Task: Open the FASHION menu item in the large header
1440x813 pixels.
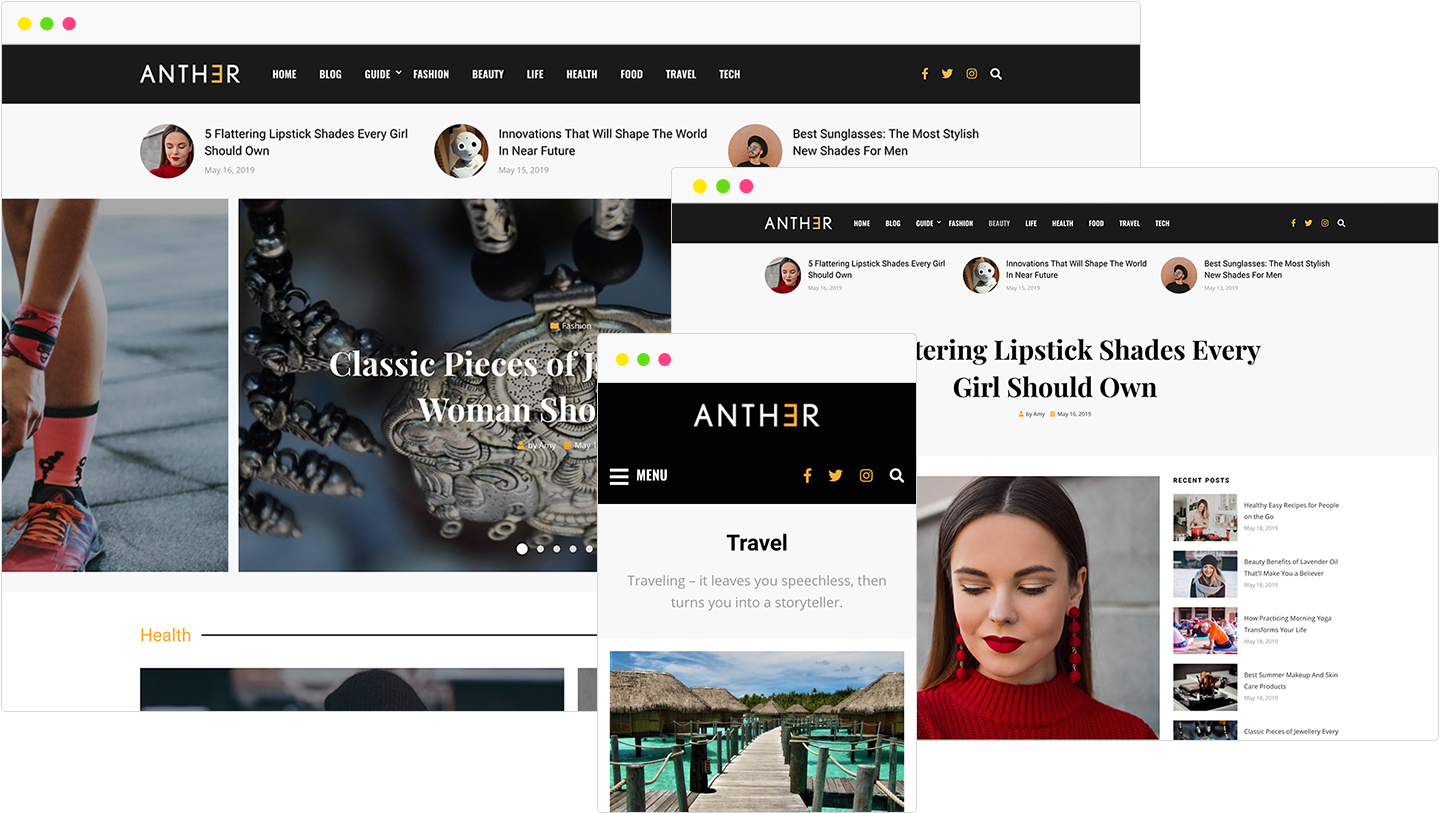Action: (x=431, y=74)
